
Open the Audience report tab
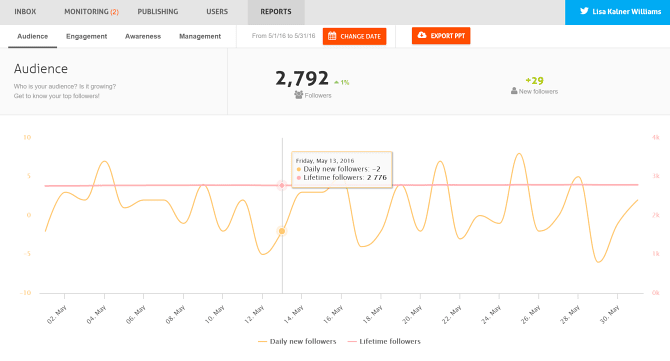pos(32,36)
